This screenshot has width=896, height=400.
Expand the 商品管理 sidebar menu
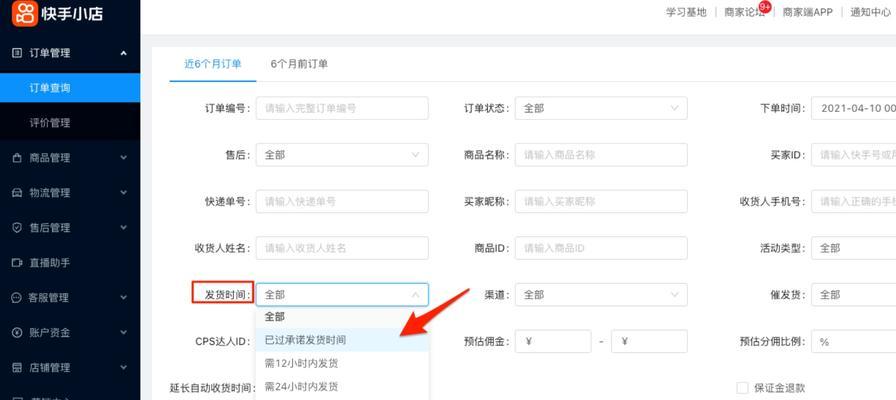coord(123,158)
